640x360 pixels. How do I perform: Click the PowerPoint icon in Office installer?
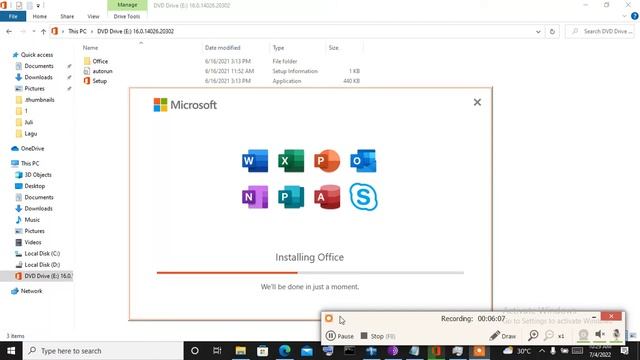pos(327,161)
